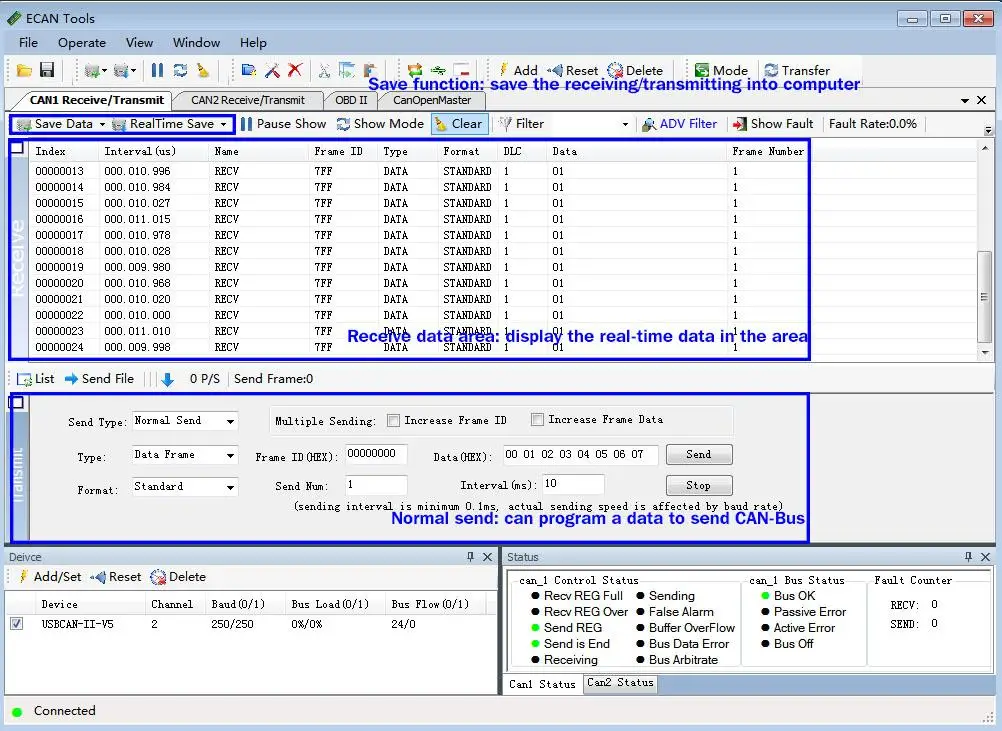Open Send Type dropdown
This screenshot has height=731, width=1002.
tap(230, 421)
